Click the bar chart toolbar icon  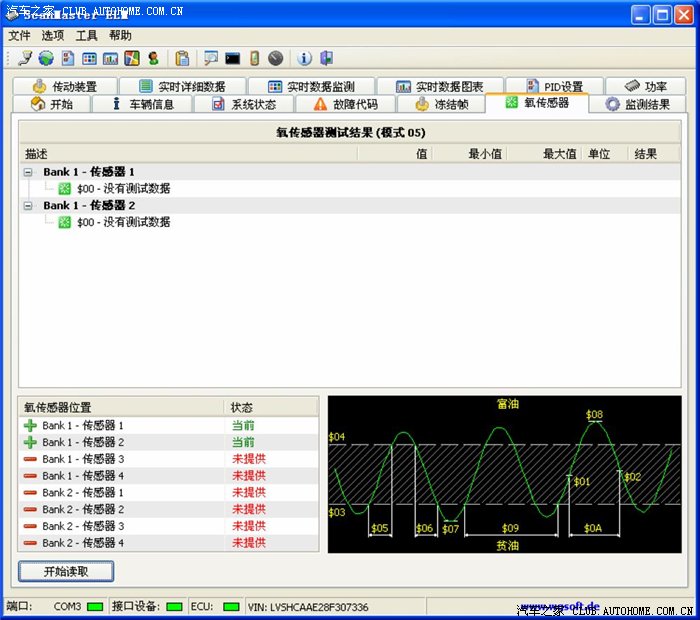pos(110,59)
